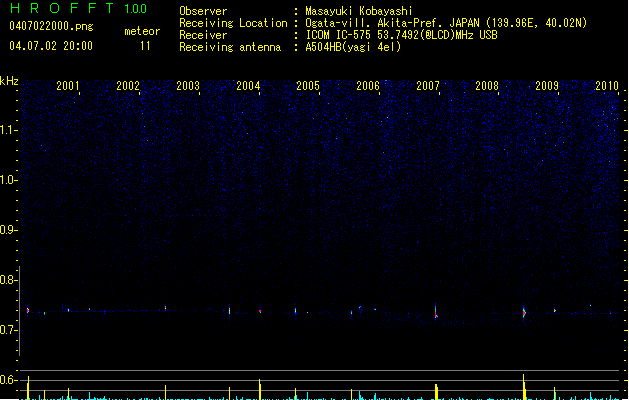Select the file name 0407022000.png

pyautogui.click(x=51, y=26)
